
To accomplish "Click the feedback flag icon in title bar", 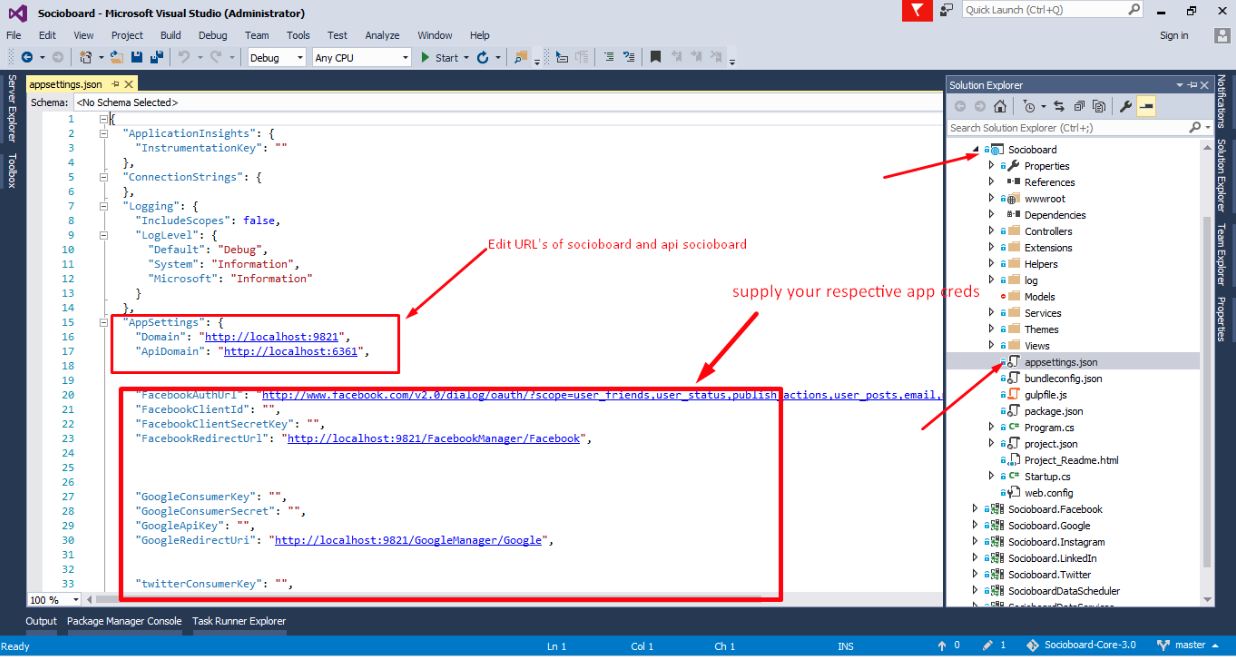I will click(x=916, y=10).
